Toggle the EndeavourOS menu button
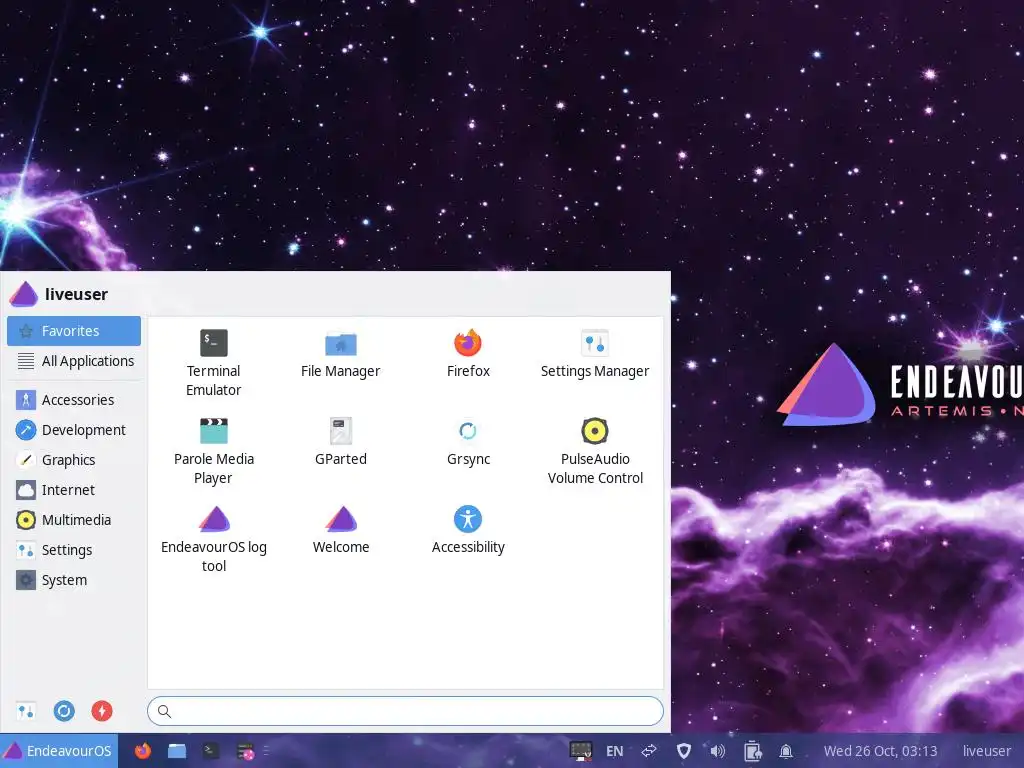The image size is (1024, 768). (x=59, y=751)
